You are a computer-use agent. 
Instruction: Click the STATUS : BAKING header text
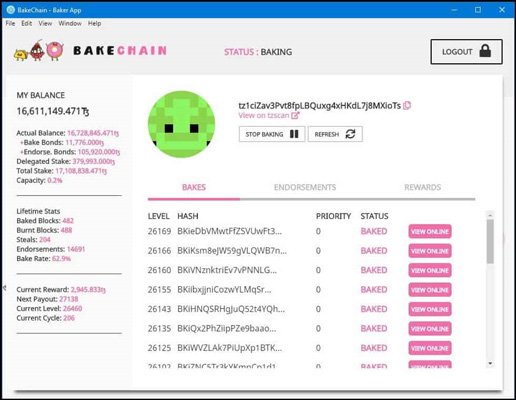coord(258,52)
